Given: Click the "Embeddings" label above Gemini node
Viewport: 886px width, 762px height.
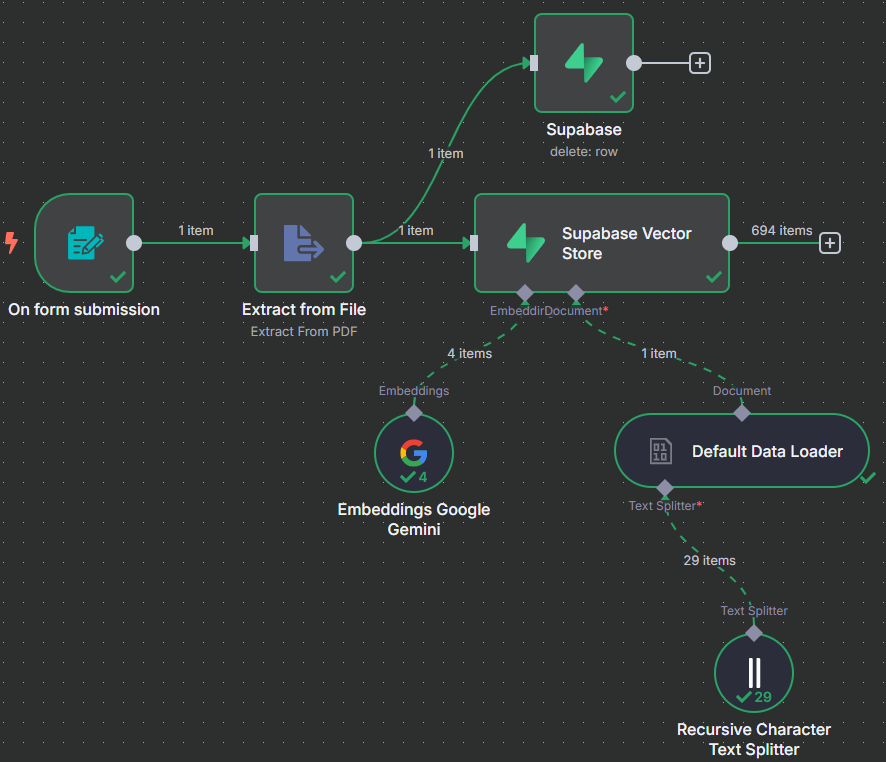Looking at the screenshot, I should (x=414, y=391).
